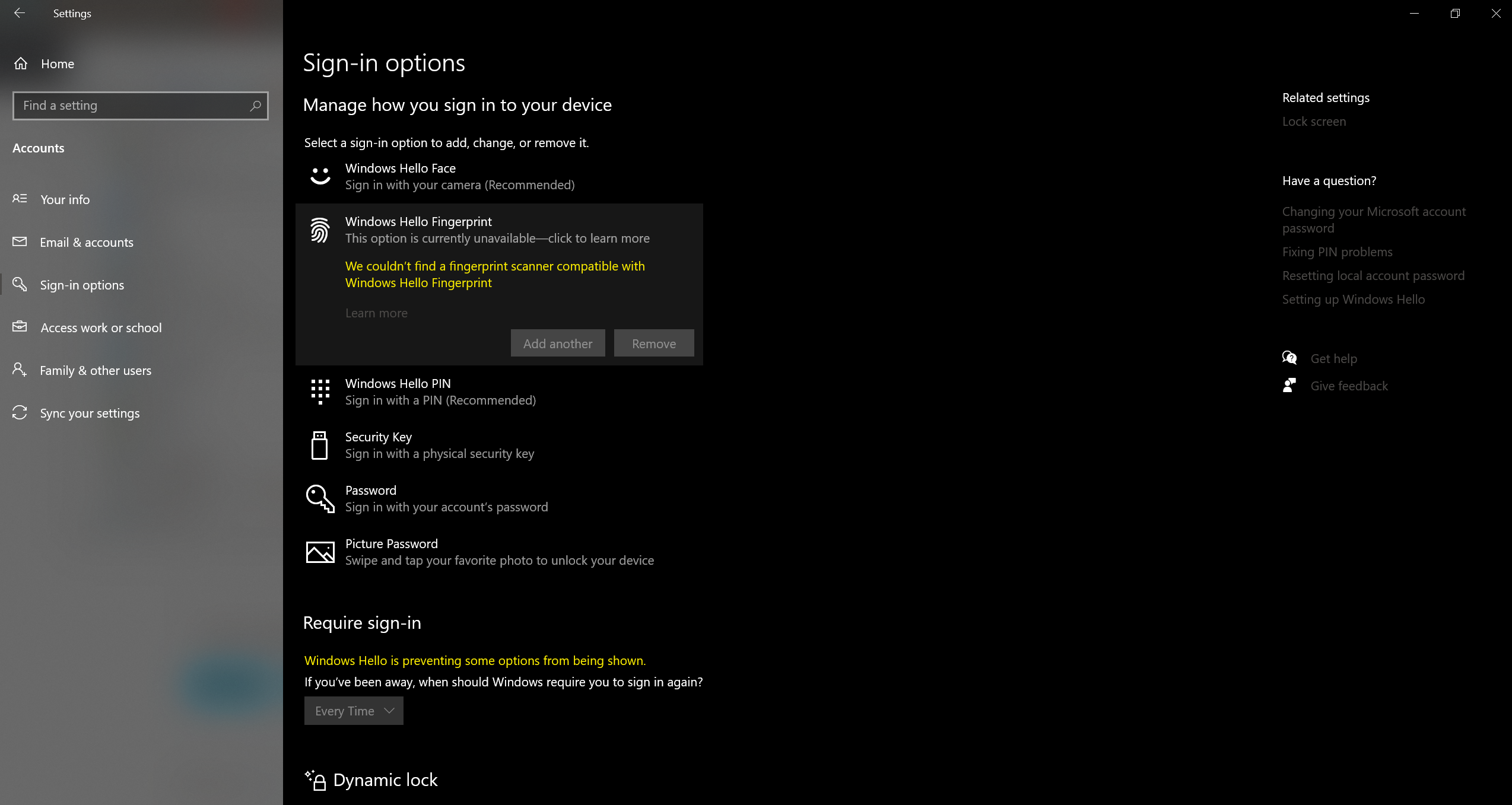Click the Give feedback person icon
The width and height of the screenshot is (1512, 805).
1289,386
